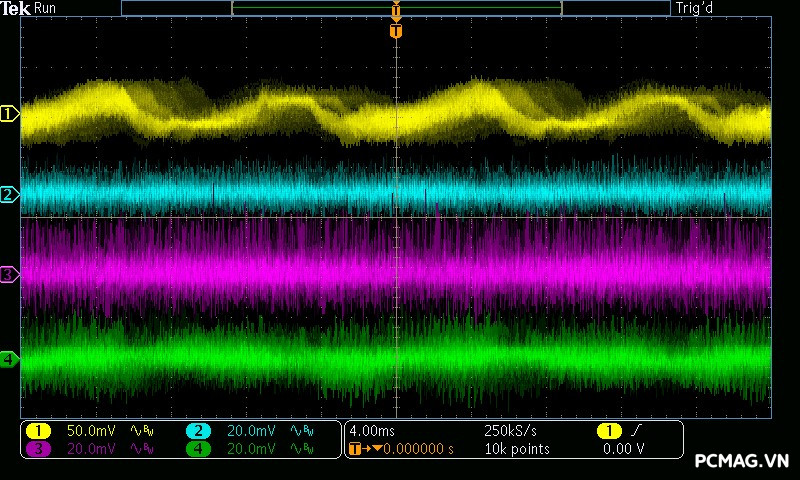Screen dimensions: 800x480
Task: Select channel 4 green badge in readout
Action: (198, 449)
